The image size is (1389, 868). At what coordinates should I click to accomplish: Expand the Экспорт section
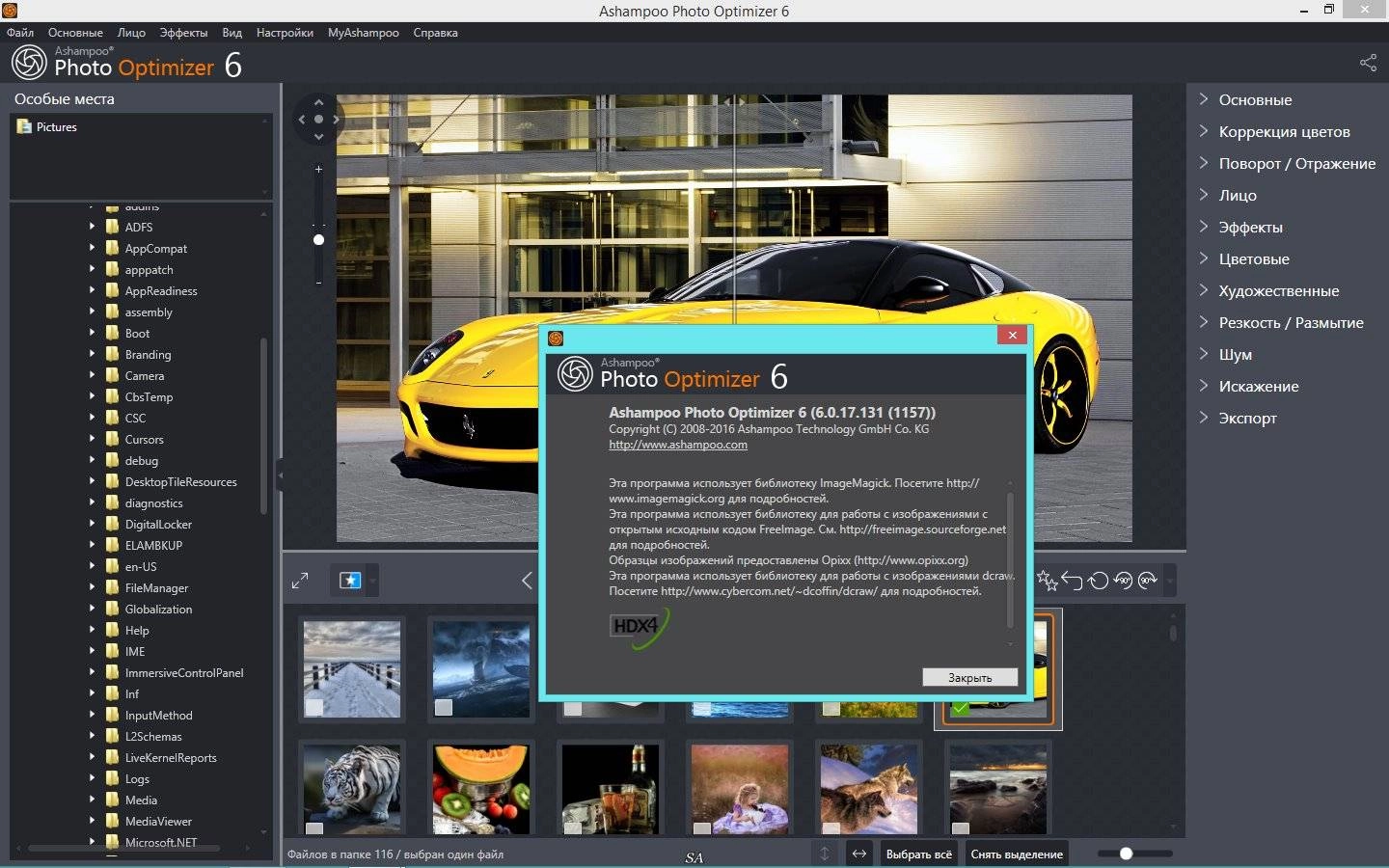click(x=1247, y=418)
